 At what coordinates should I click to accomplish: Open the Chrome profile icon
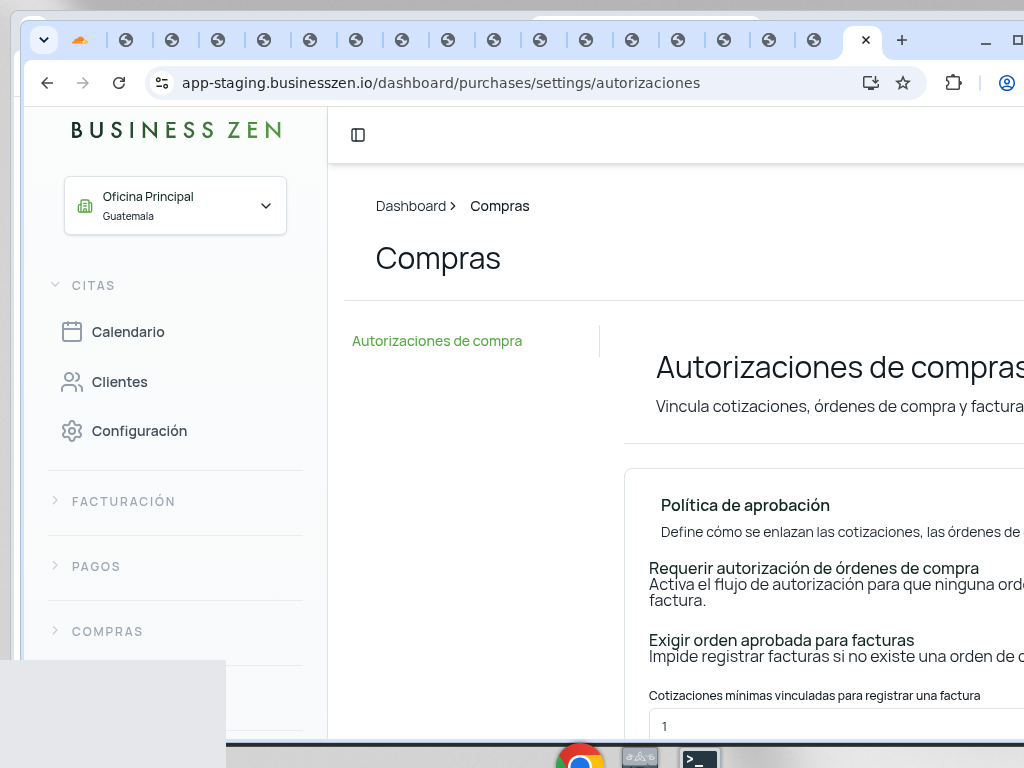1006,83
